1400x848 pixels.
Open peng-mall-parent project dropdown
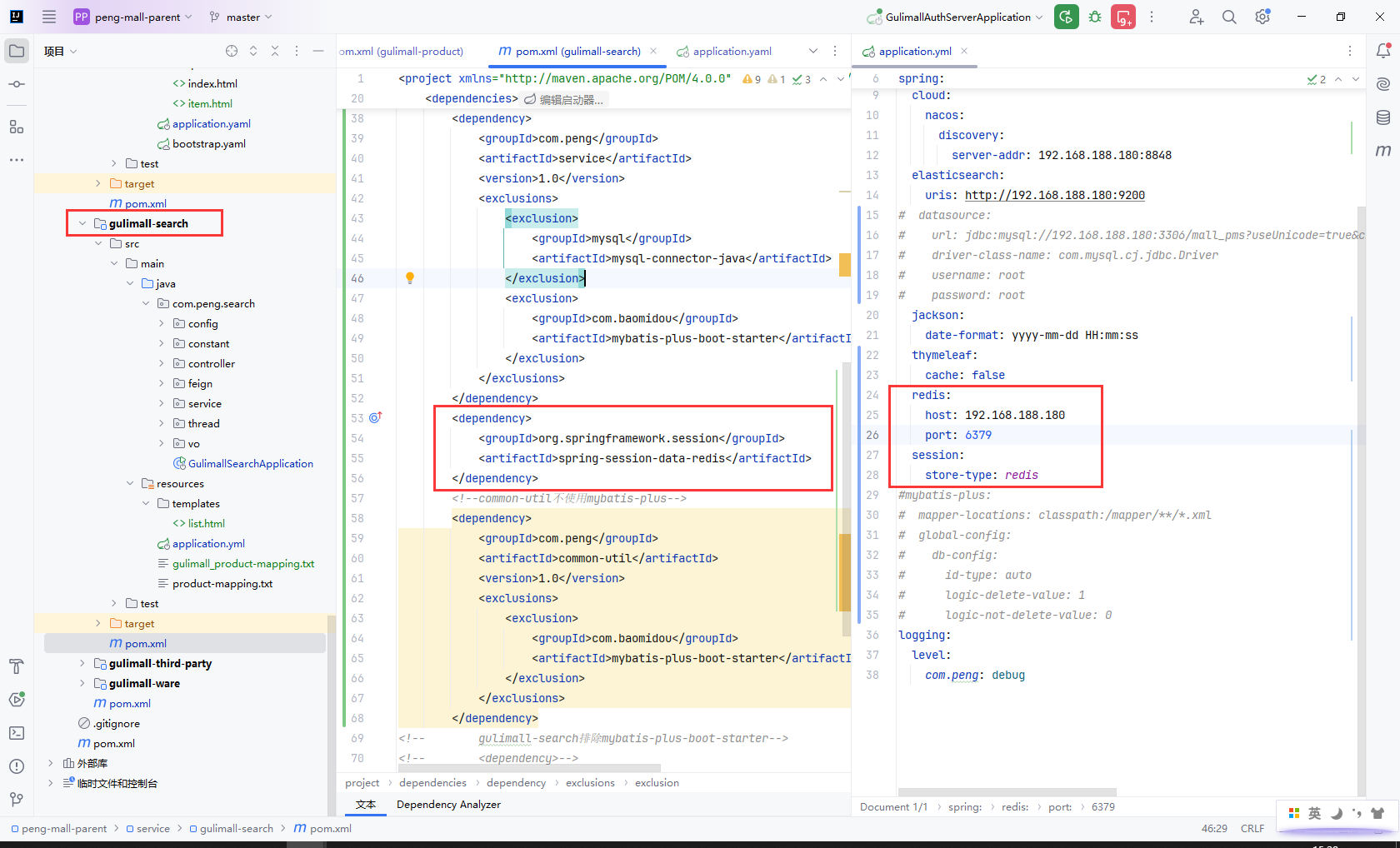(x=132, y=17)
